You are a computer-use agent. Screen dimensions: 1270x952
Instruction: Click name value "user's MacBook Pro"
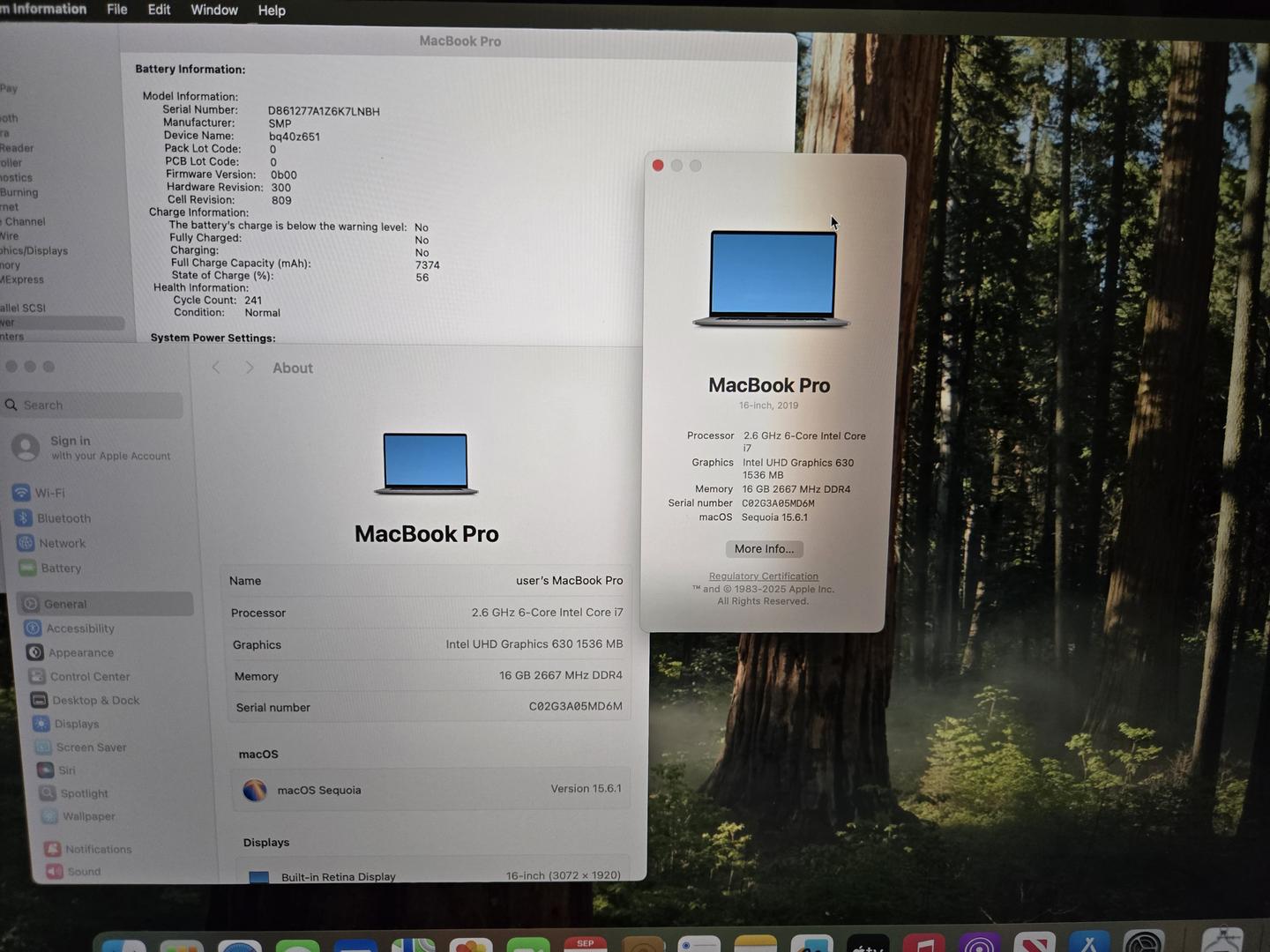pyautogui.click(x=570, y=580)
